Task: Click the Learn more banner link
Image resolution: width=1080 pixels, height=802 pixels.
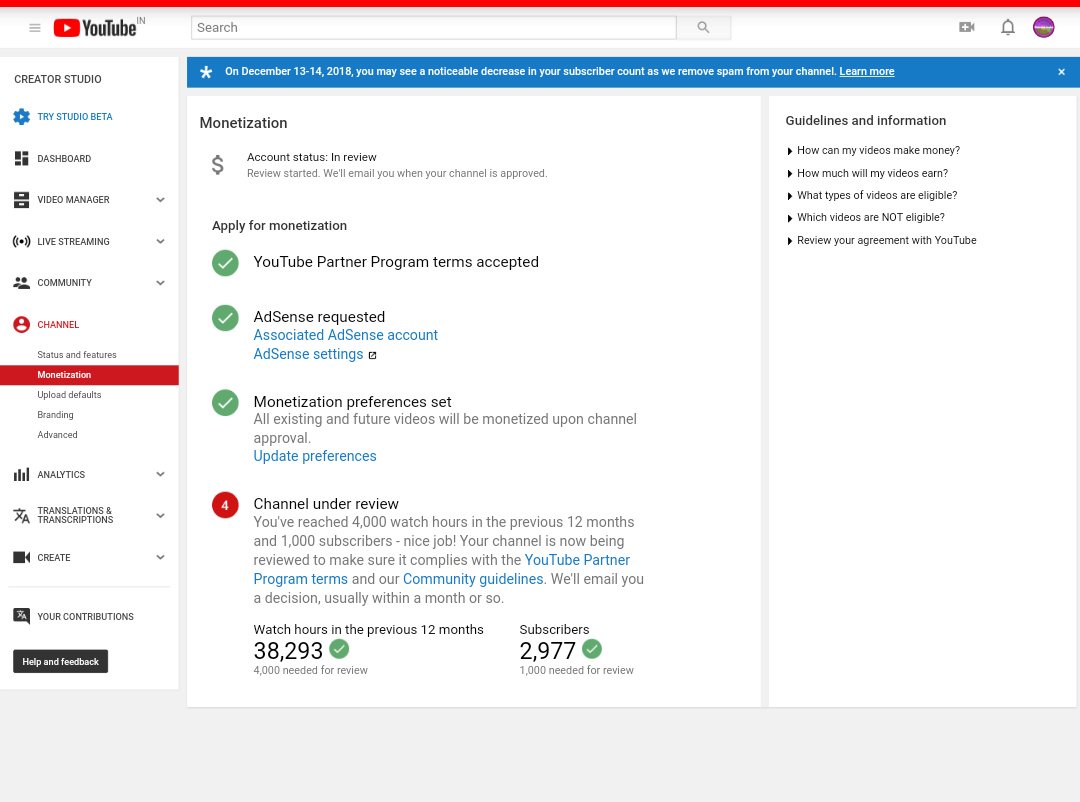Action: 866,72
